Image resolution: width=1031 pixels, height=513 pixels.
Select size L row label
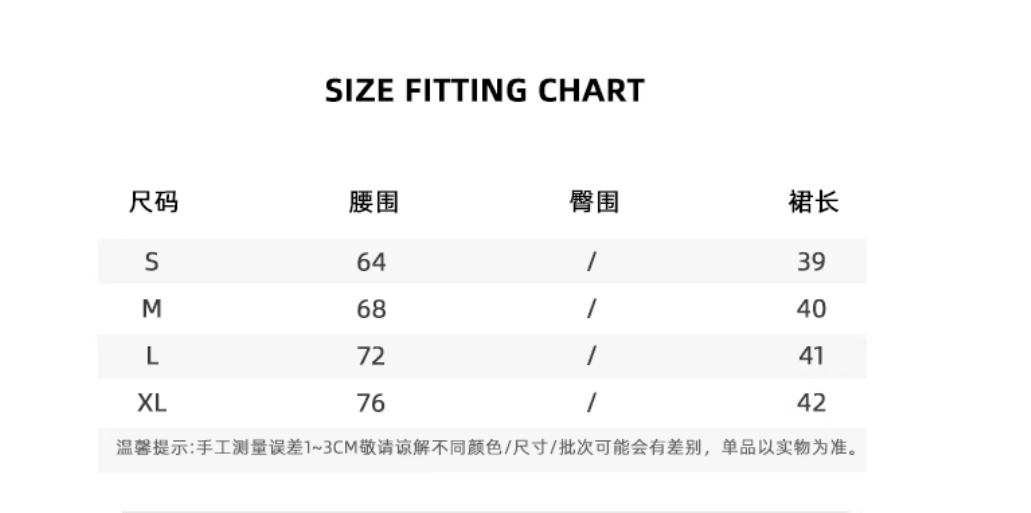(x=152, y=356)
